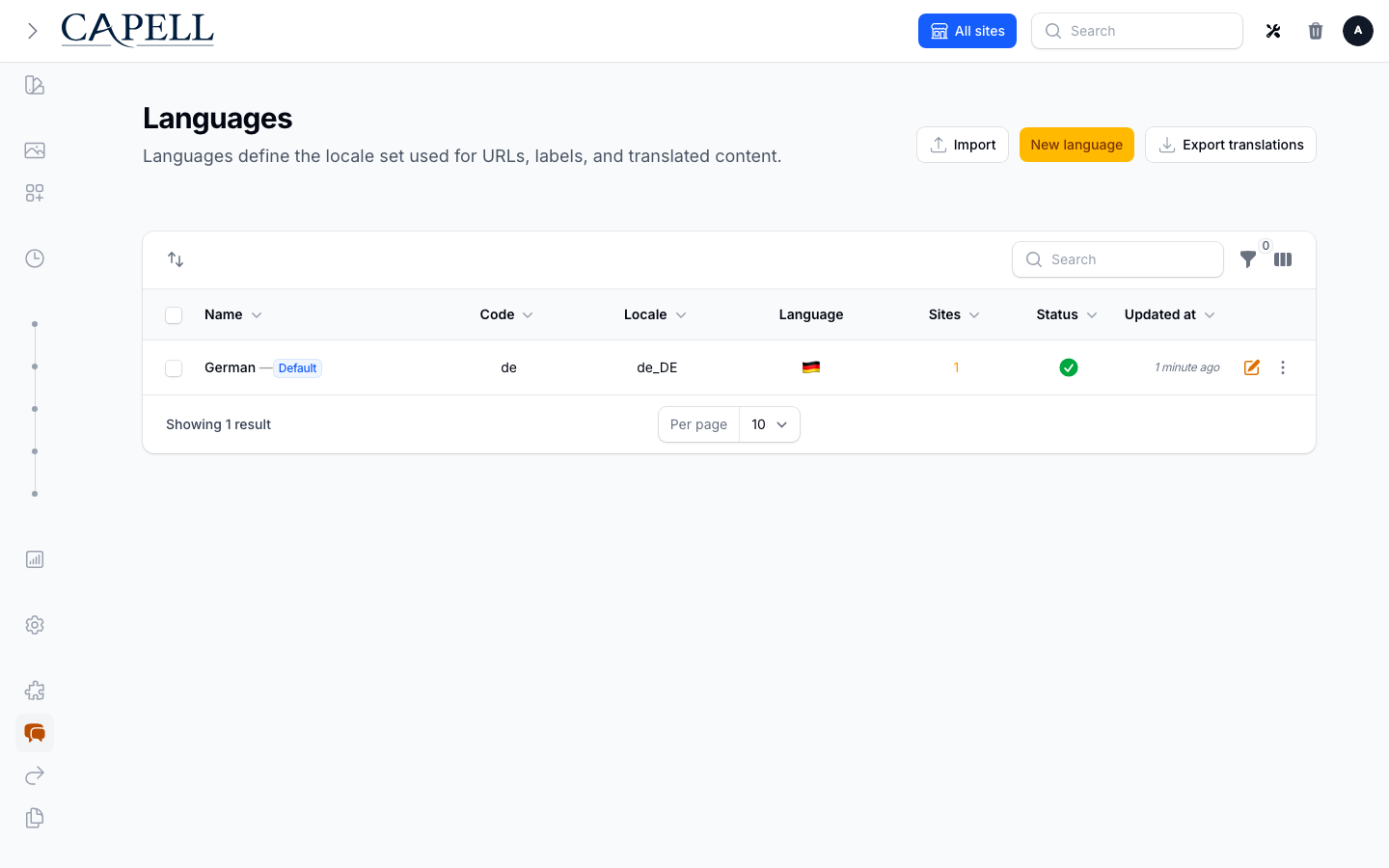Image resolution: width=1389 pixels, height=868 pixels.
Task: Open the clock history icon in sidebar
Action: [35, 258]
